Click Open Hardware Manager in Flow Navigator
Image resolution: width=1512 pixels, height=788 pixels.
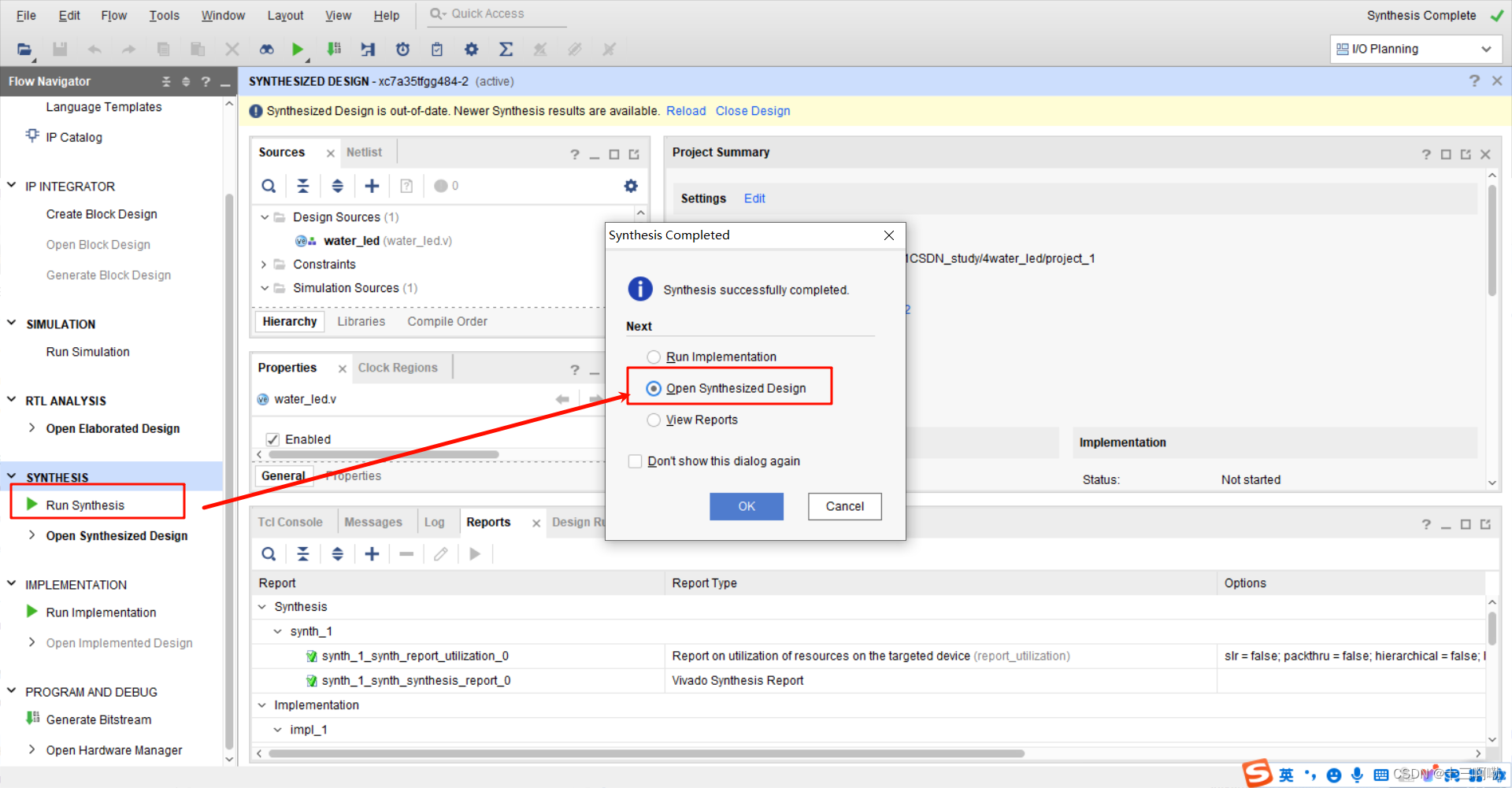[114, 750]
